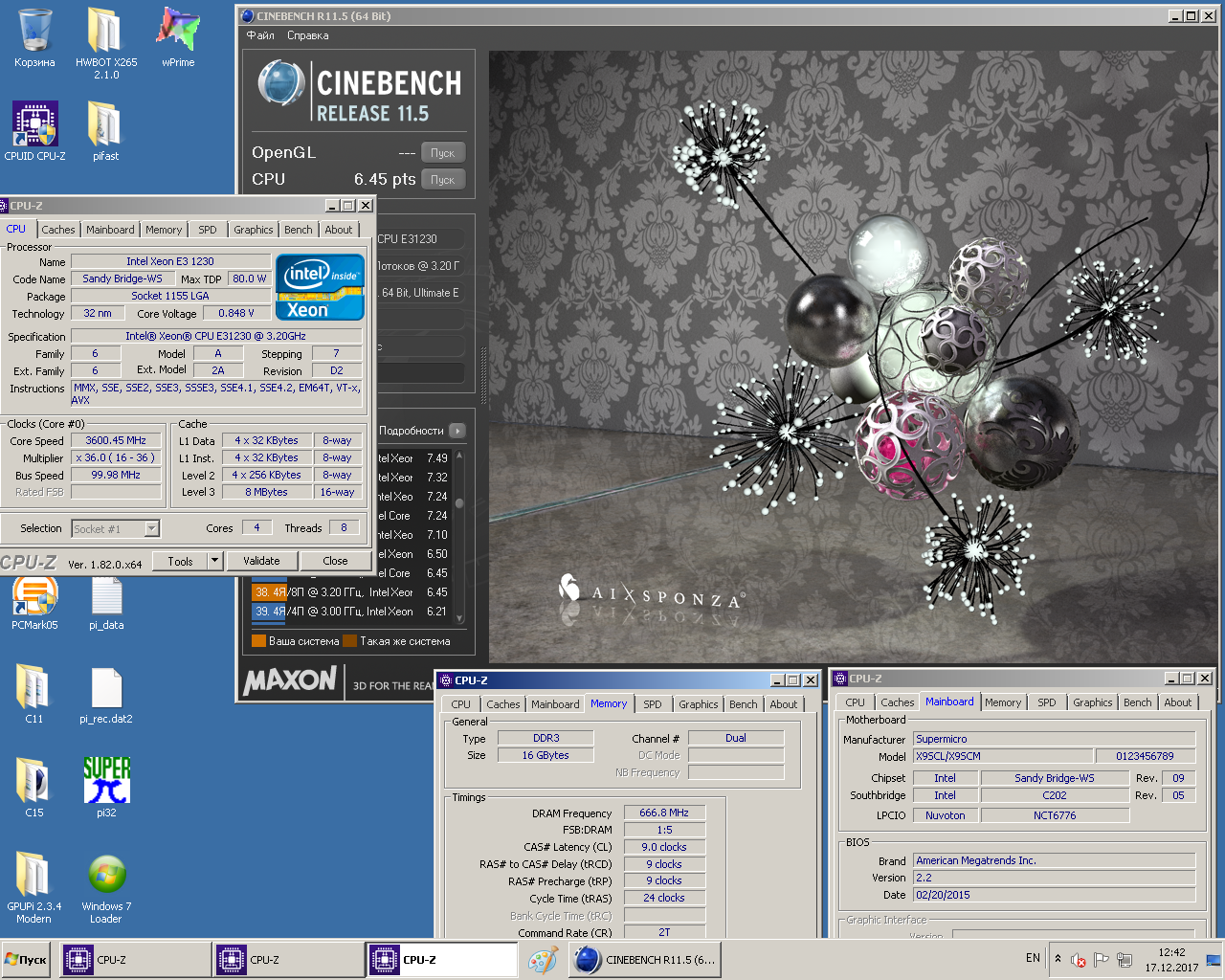The height and width of the screenshot is (980, 1225).
Task: Open GPUPi 2.3.4 Modern folder icon
Action: click(x=34, y=887)
